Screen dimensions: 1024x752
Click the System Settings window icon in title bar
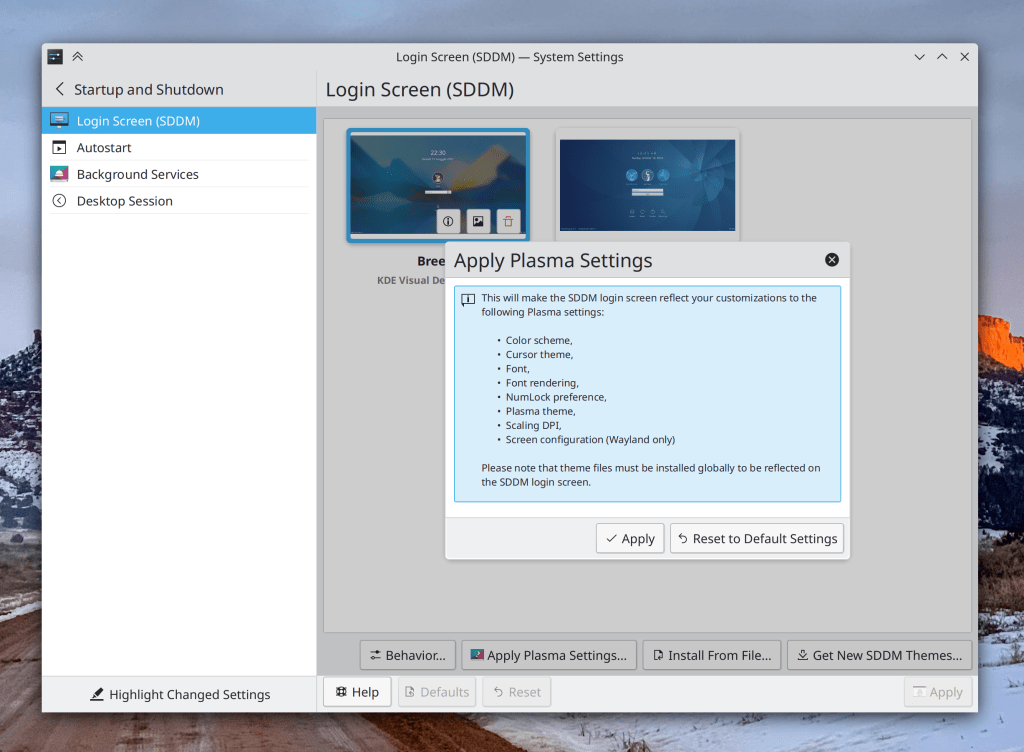click(55, 57)
